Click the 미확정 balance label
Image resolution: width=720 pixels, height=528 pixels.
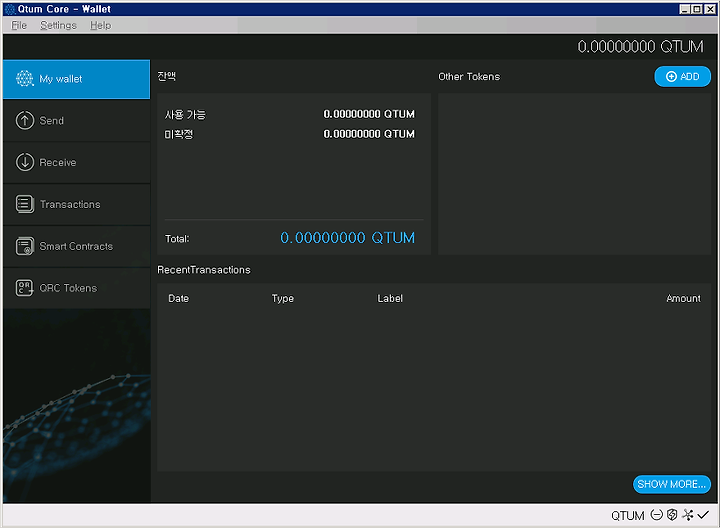pyautogui.click(x=179, y=134)
